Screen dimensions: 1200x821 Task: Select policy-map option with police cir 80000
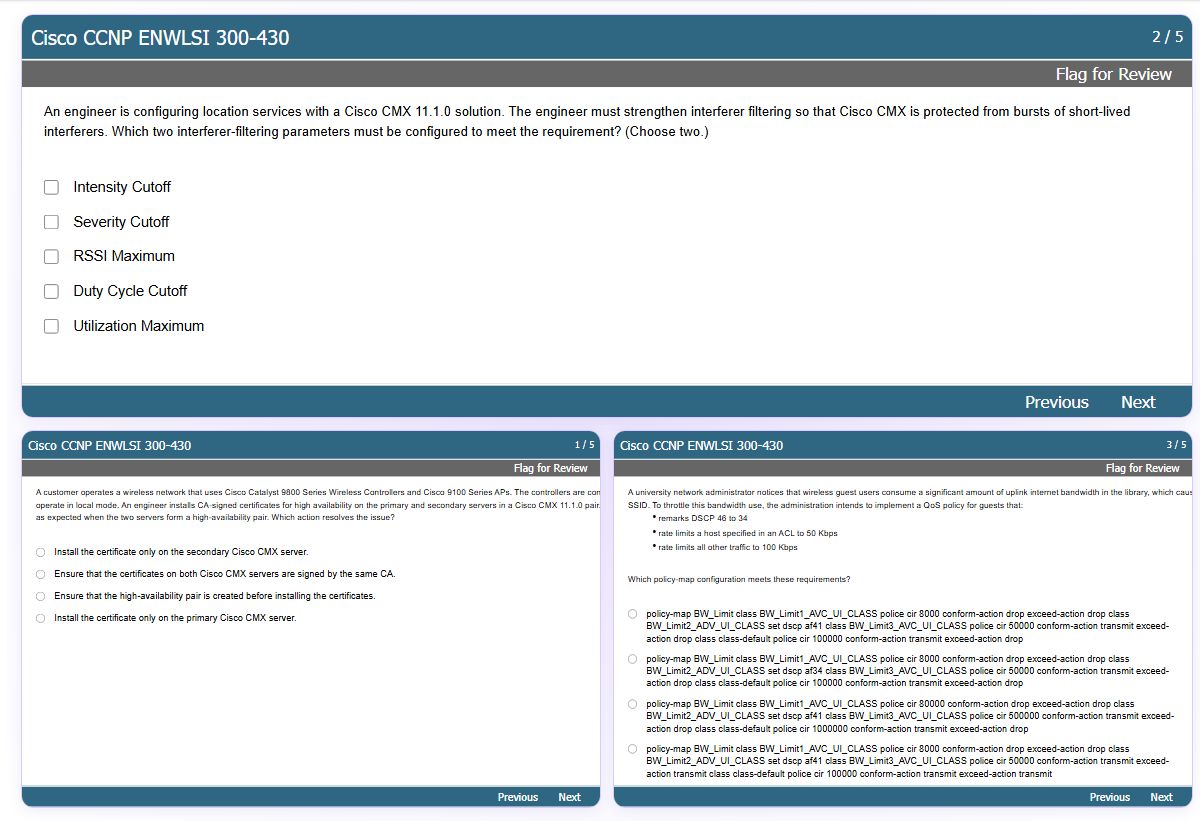click(x=632, y=704)
